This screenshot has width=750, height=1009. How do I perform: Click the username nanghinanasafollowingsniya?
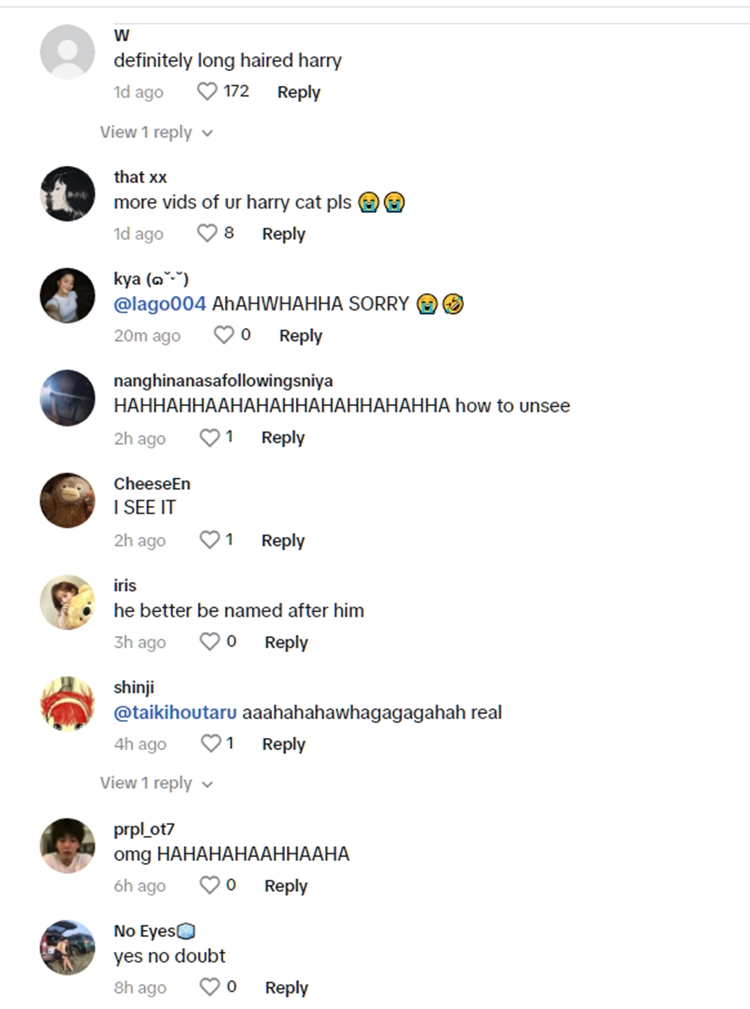223,381
